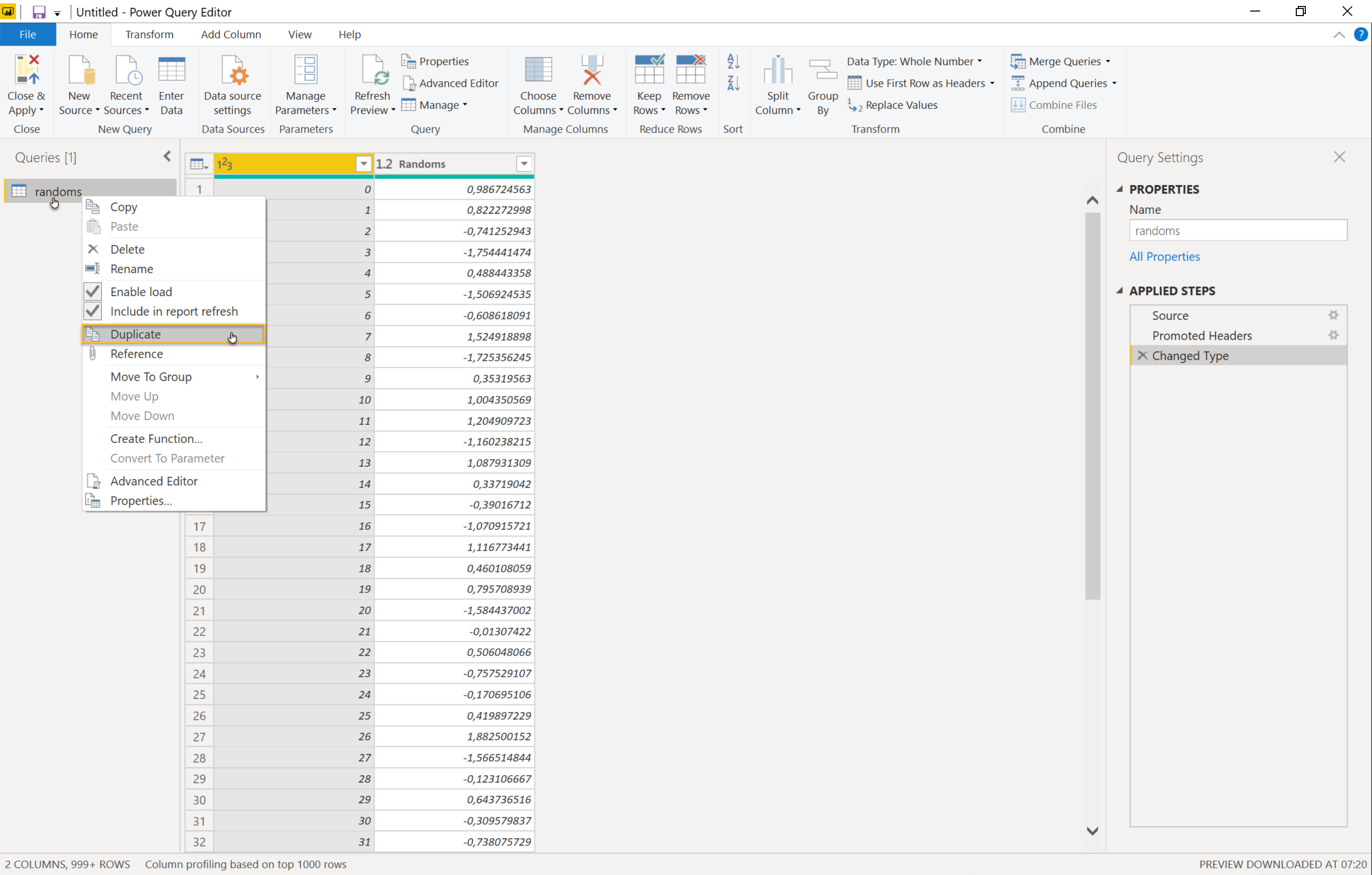Choose Duplicate from the context menu

tap(174, 334)
